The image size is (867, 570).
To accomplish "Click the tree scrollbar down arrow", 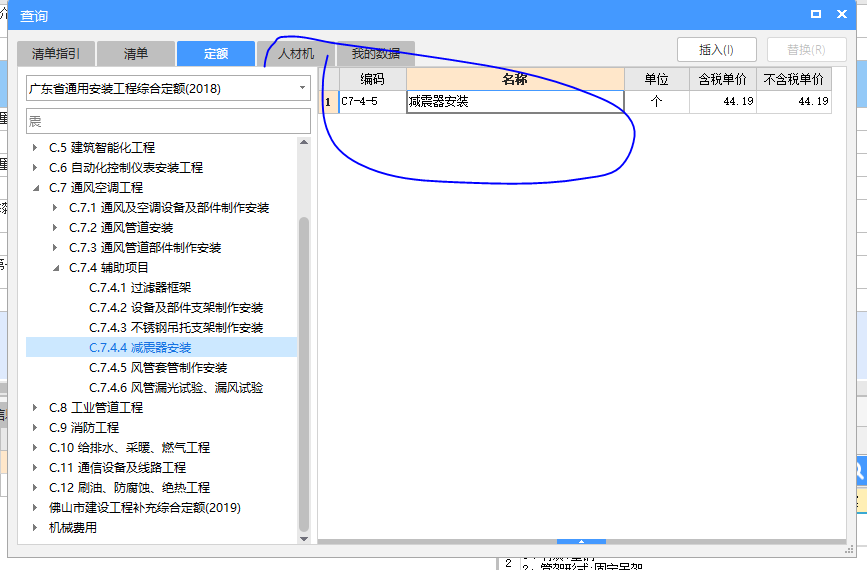I will (x=304, y=538).
